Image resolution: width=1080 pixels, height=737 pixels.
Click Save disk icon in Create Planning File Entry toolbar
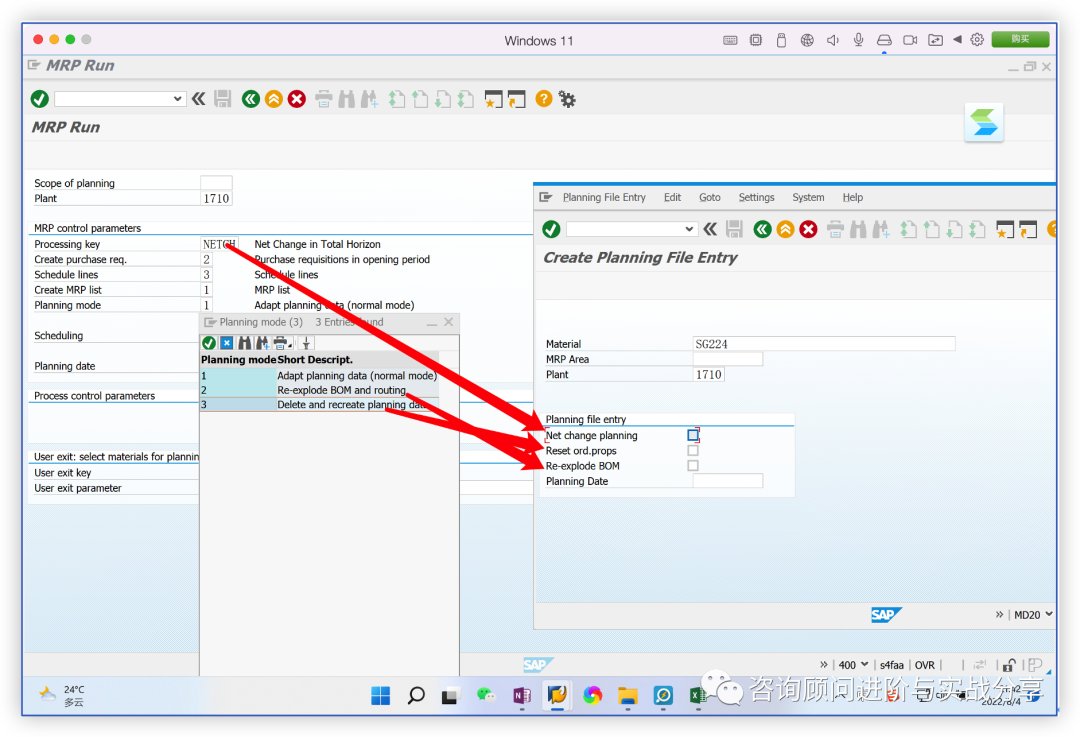(734, 229)
